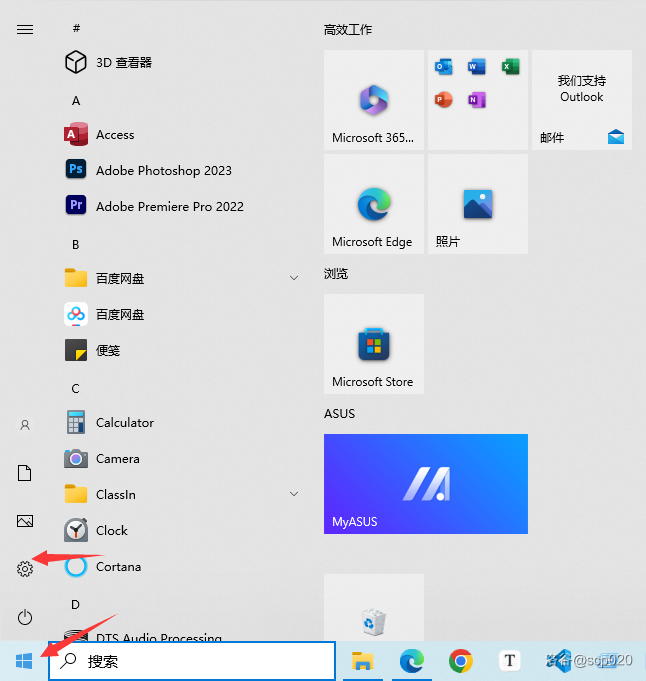Open Google Chrome from the taskbar
The image size is (646, 681).
pos(460,661)
